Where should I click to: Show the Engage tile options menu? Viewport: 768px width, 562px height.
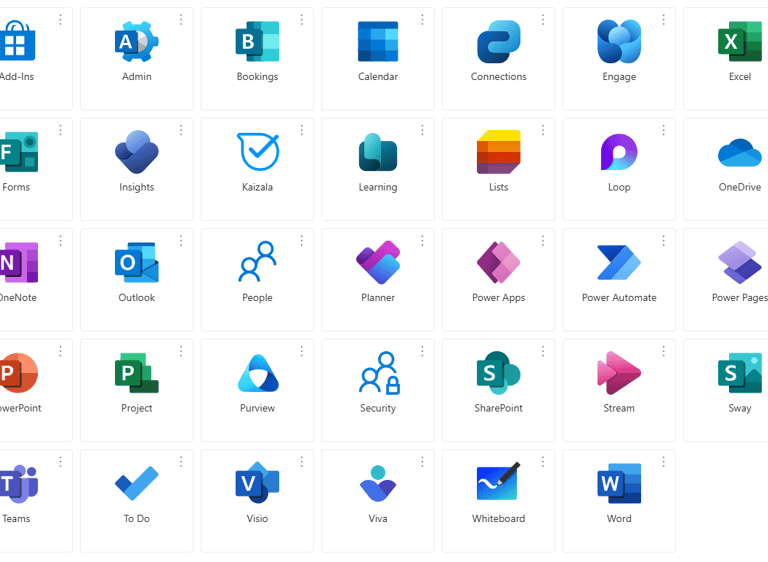(664, 20)
